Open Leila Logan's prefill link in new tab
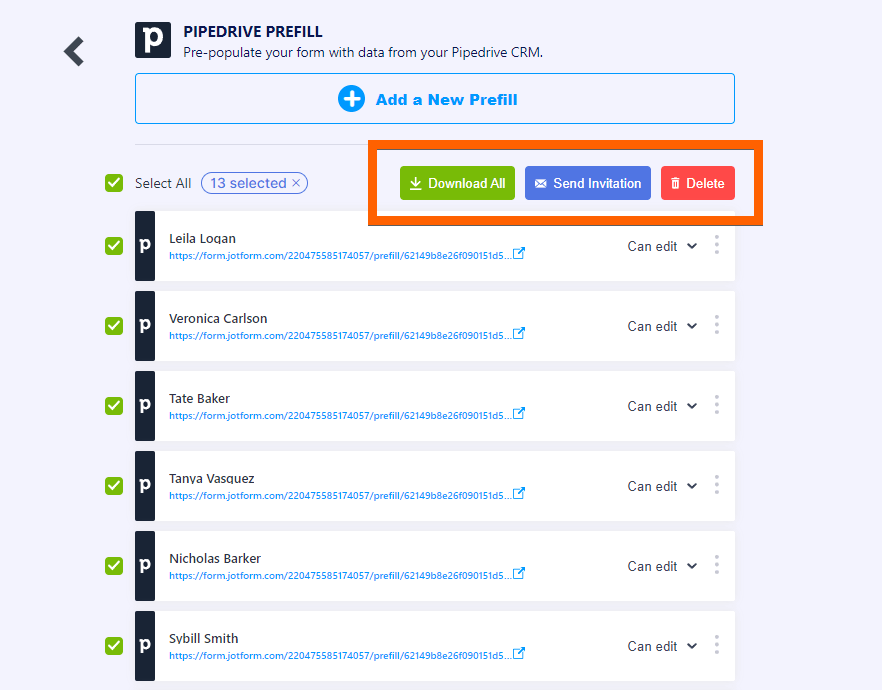Screen dimensions: 882x690 [x=519, y=254]
